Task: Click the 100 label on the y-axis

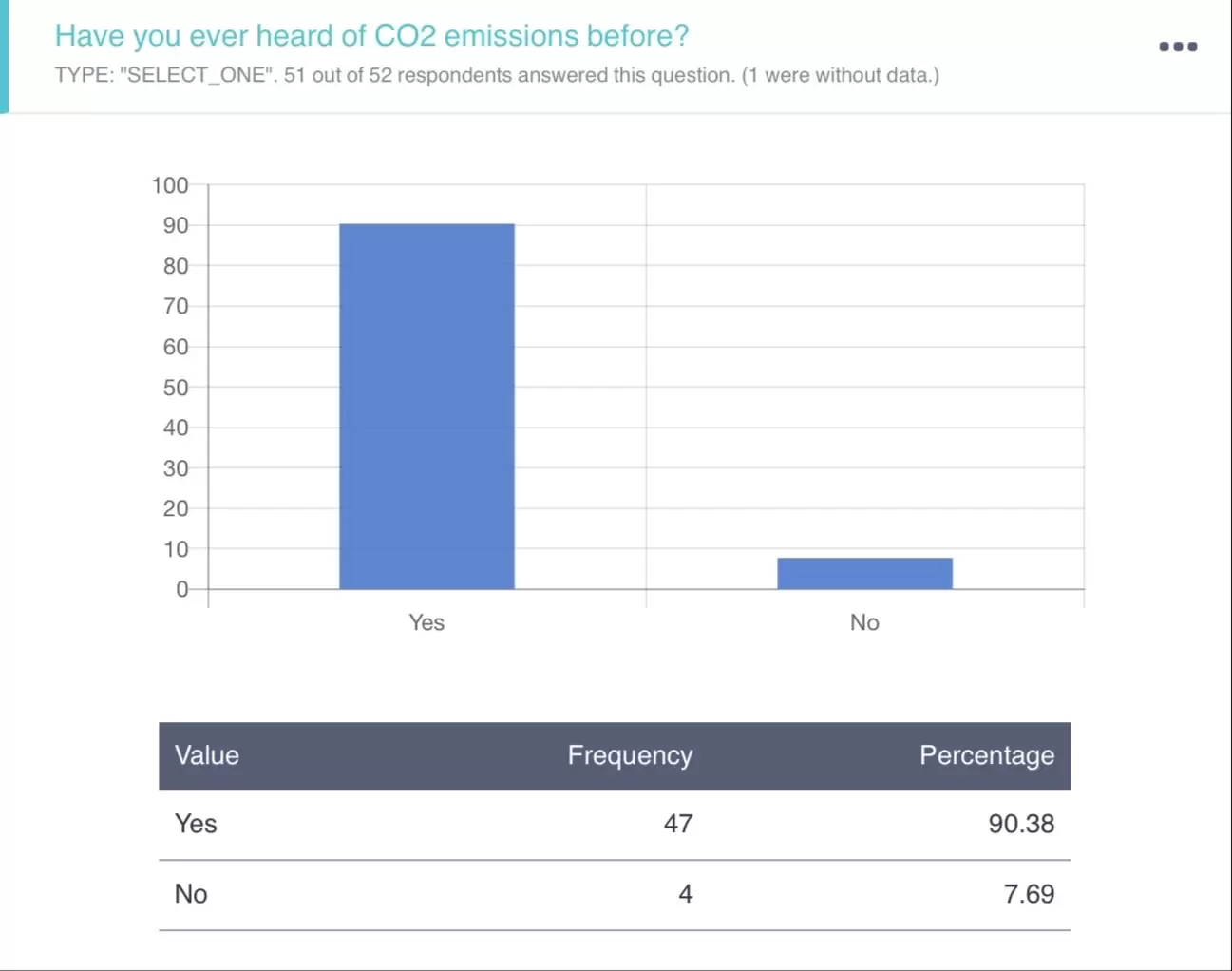Action: coord(170,185)
